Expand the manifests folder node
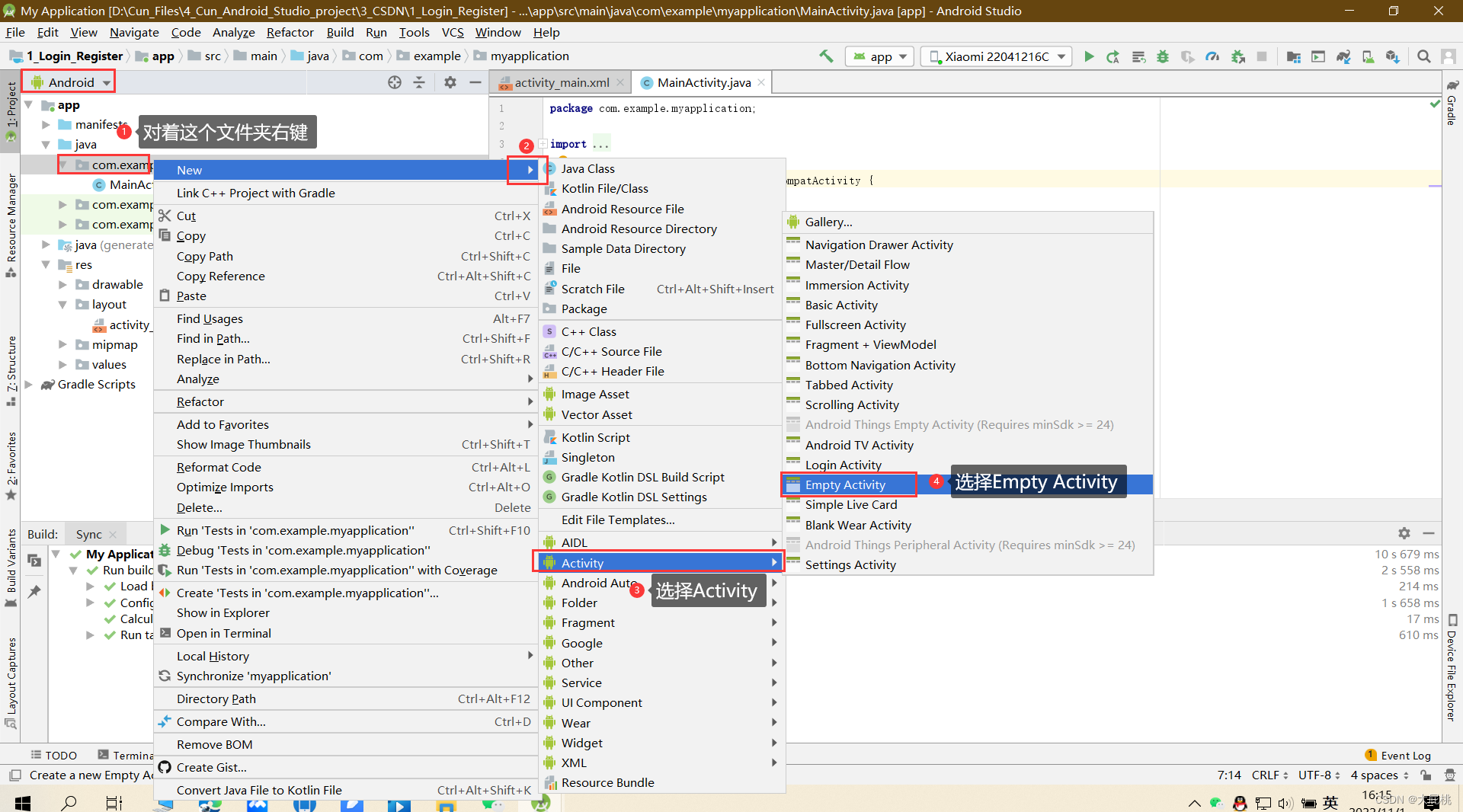This screenshot has width=1463, height=812. click(46, 124)
